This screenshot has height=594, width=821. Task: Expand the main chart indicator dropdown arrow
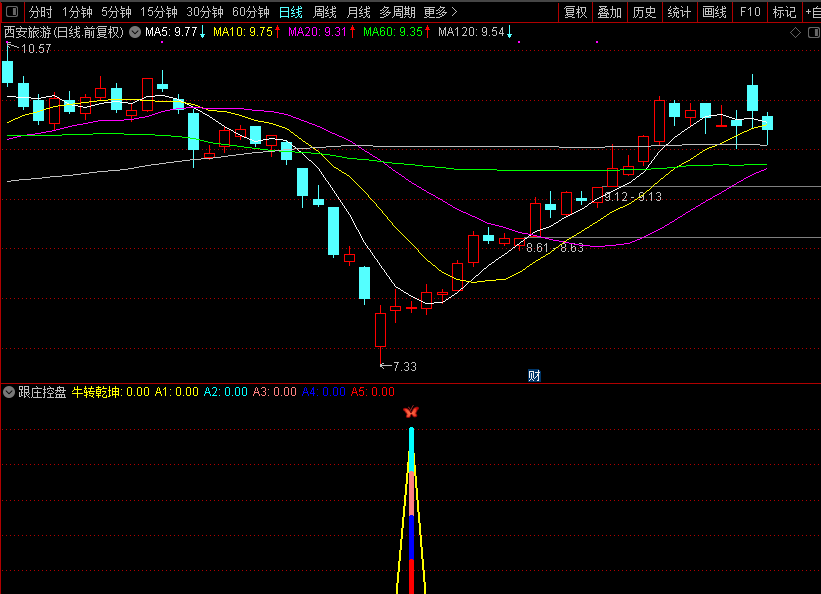tap(135, 32)
